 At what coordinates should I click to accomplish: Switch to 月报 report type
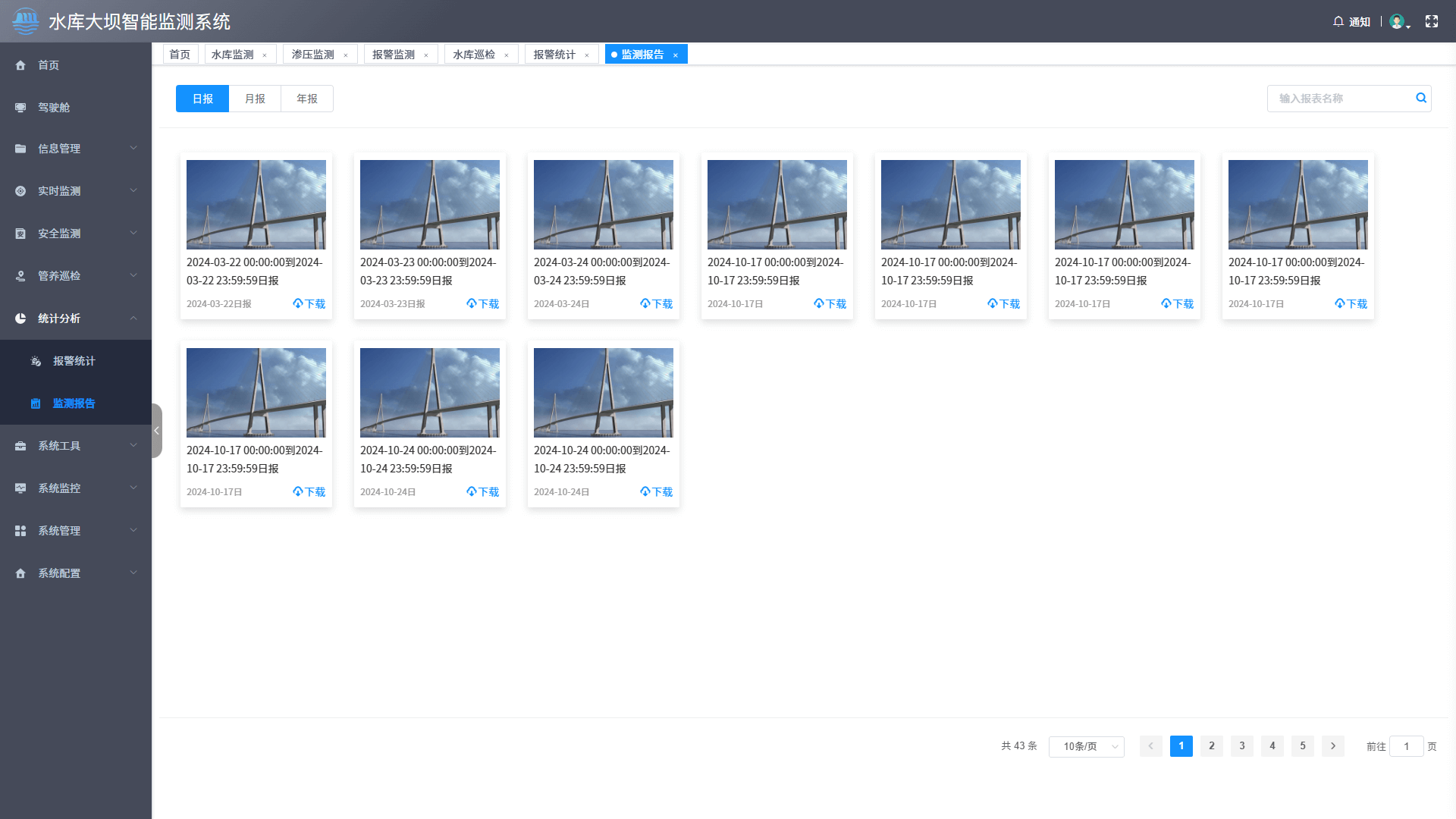(x=255, y=99)
